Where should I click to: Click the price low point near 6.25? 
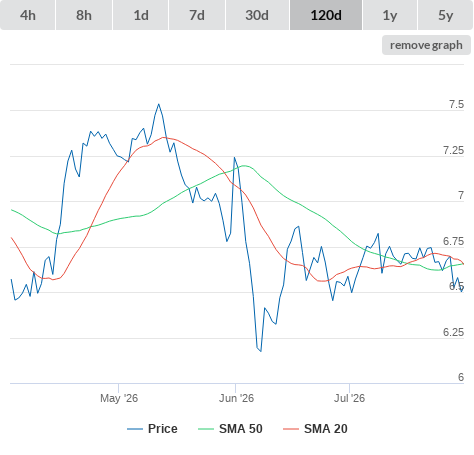click(261, 351)
